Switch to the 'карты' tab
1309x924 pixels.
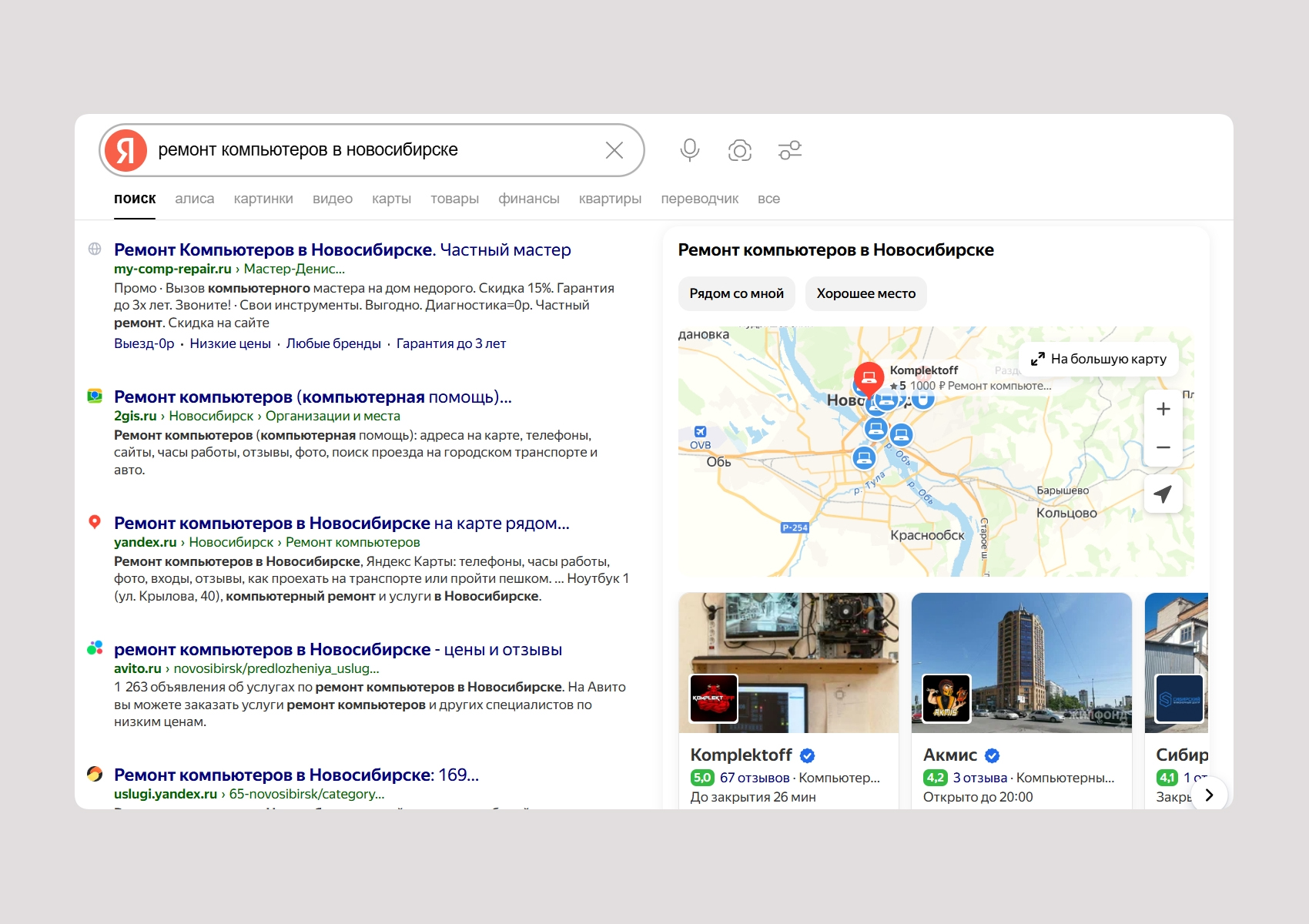[x=391, y=199]
